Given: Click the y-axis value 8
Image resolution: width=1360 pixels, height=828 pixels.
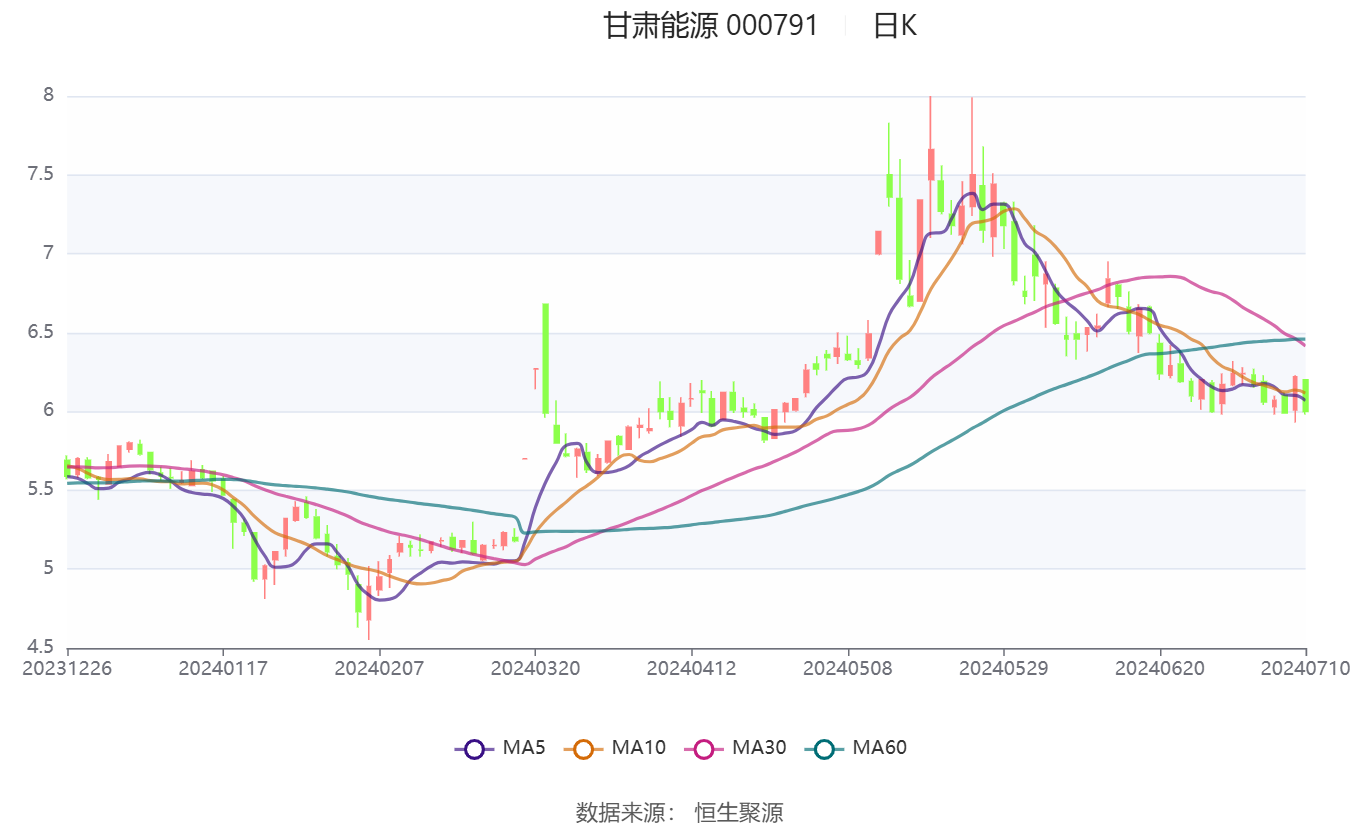Looking at the screenshot, I should tap(47, 96).
